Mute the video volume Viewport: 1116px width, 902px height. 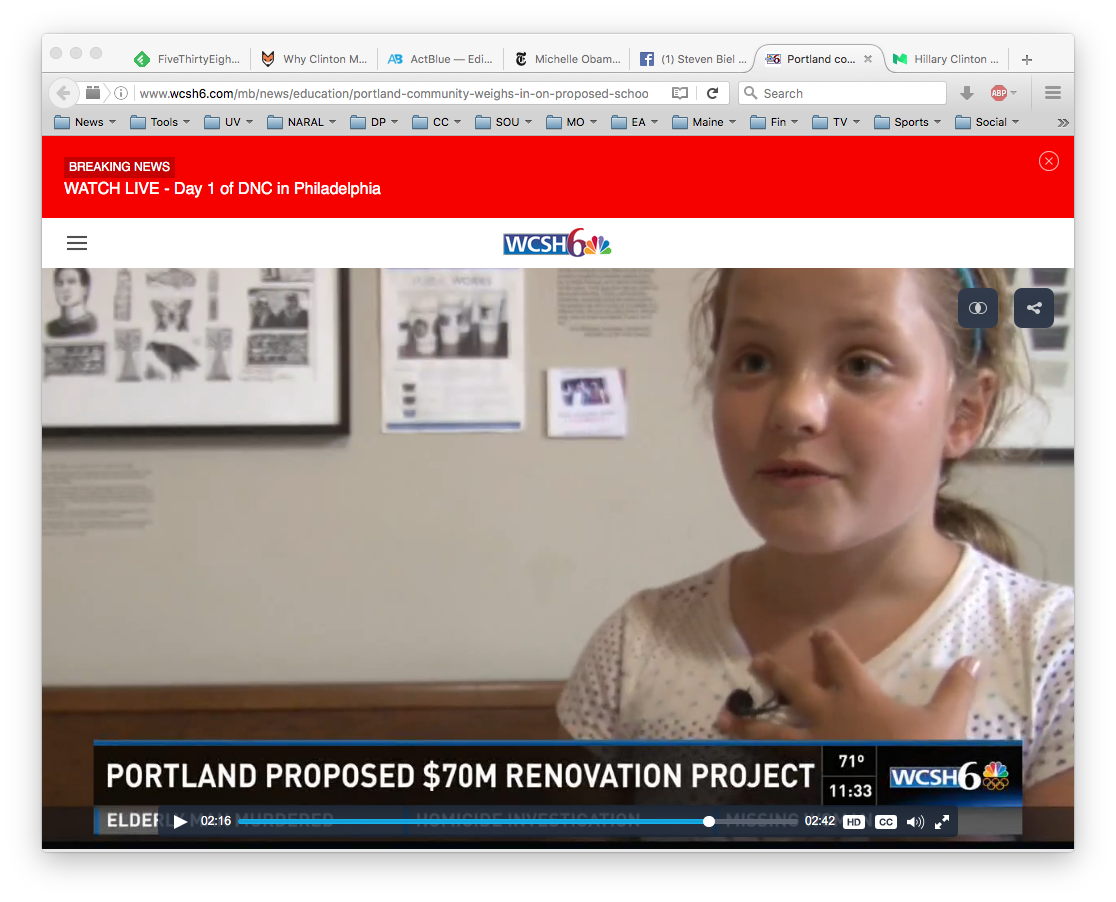pyautogui.click(x=915, y=822)
